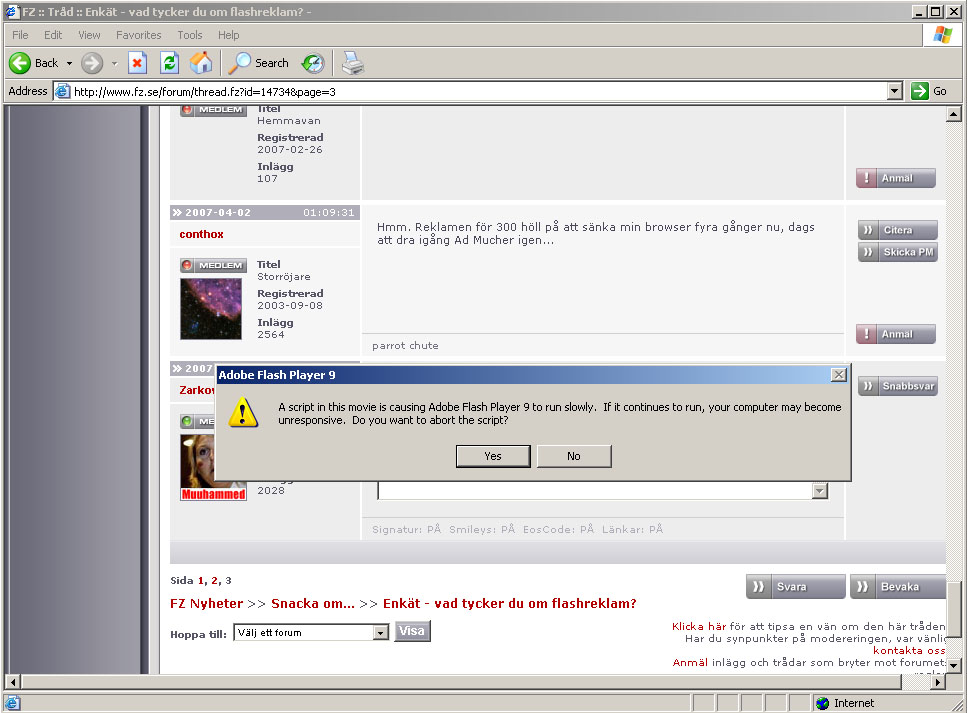Open the address bar URL dropdown
This screenshot has height=713, width=967.
pos(895,91)
